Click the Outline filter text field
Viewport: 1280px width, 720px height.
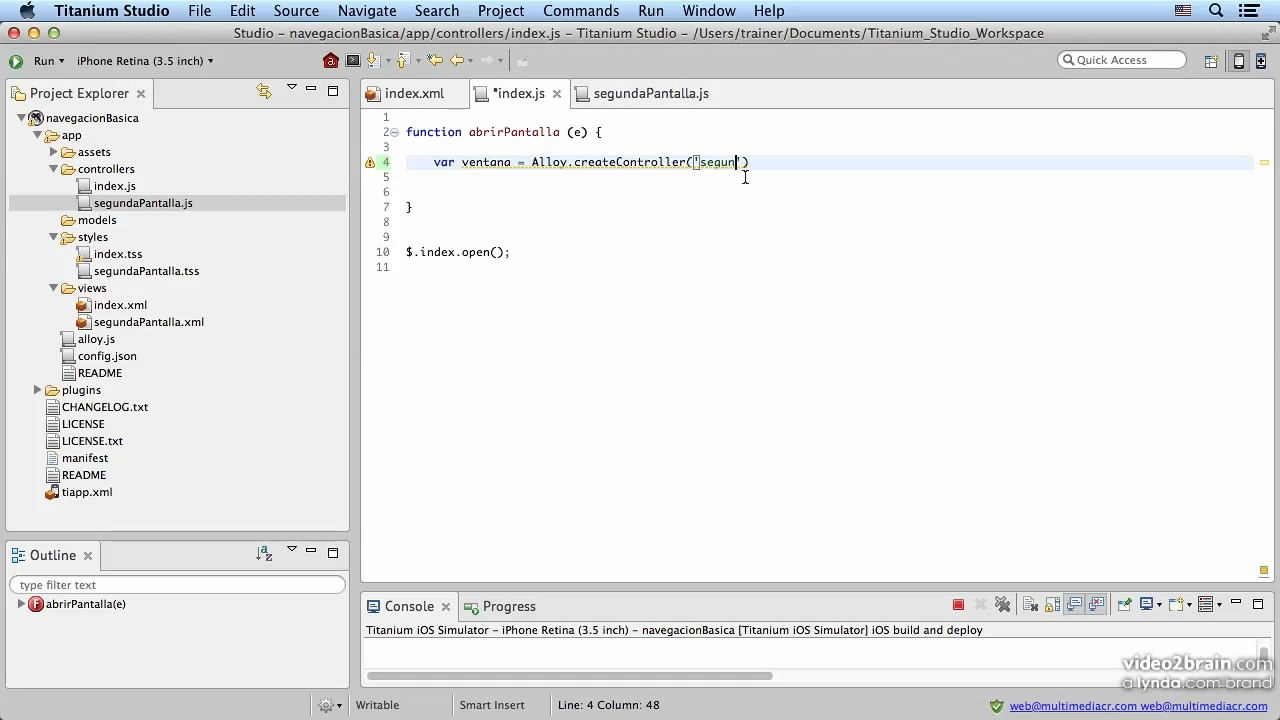[x=178, y=585]
